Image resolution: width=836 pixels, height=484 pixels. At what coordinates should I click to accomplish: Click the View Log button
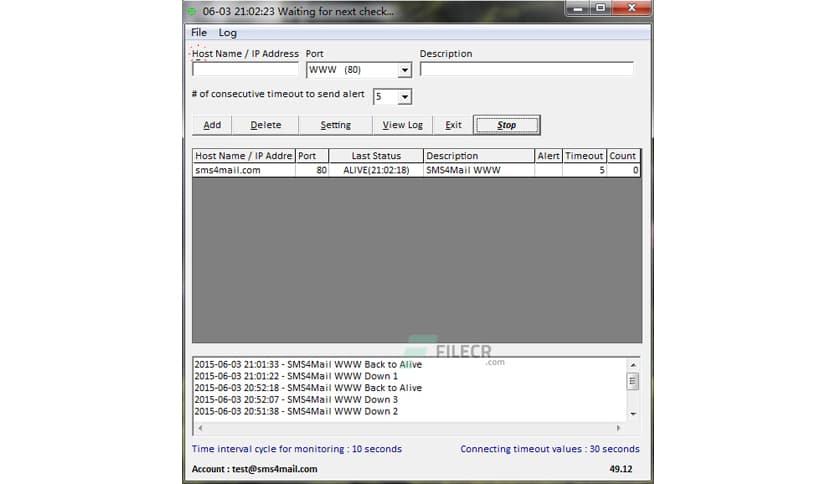(x=403, y=125)
